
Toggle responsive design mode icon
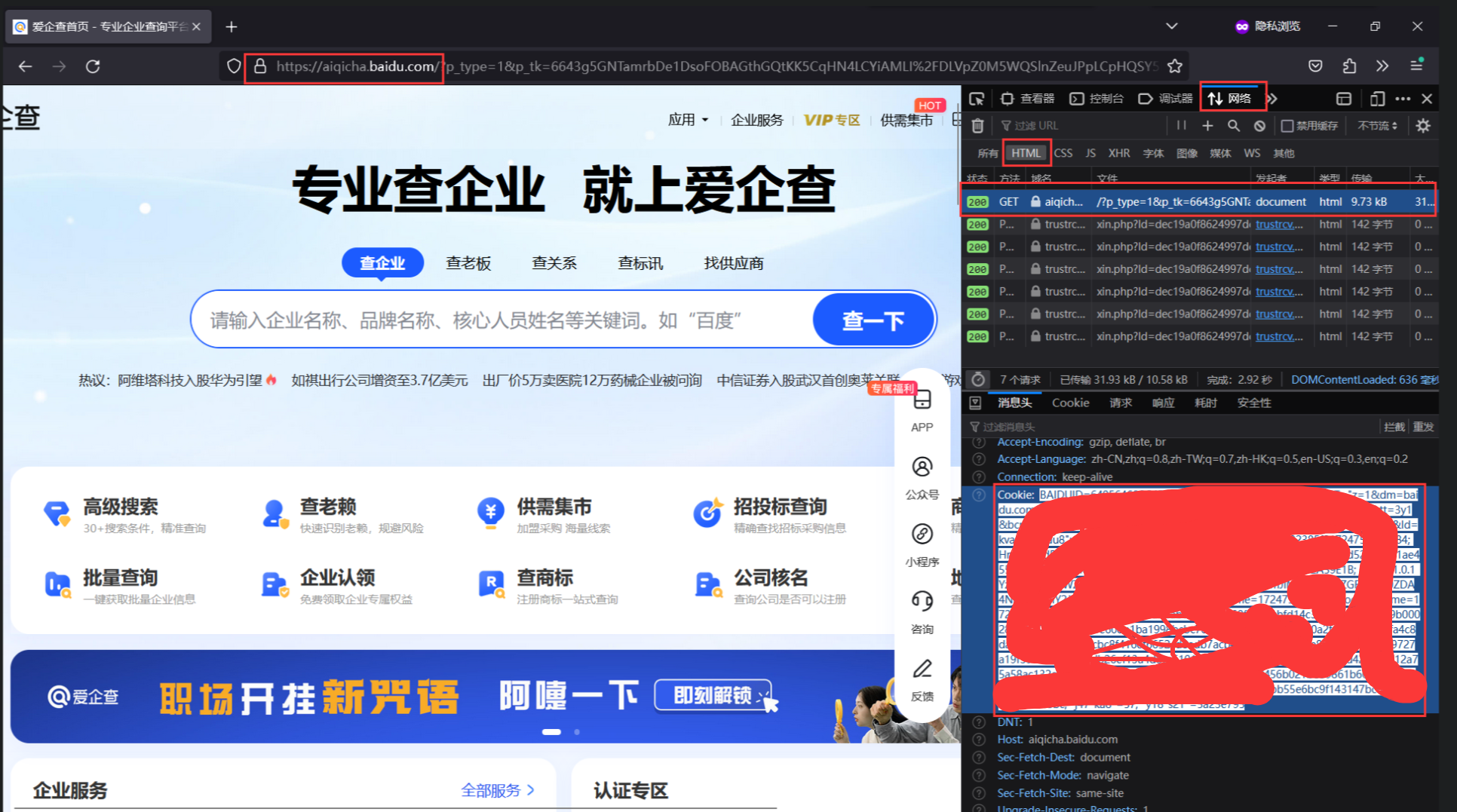tap(1376, 98)
